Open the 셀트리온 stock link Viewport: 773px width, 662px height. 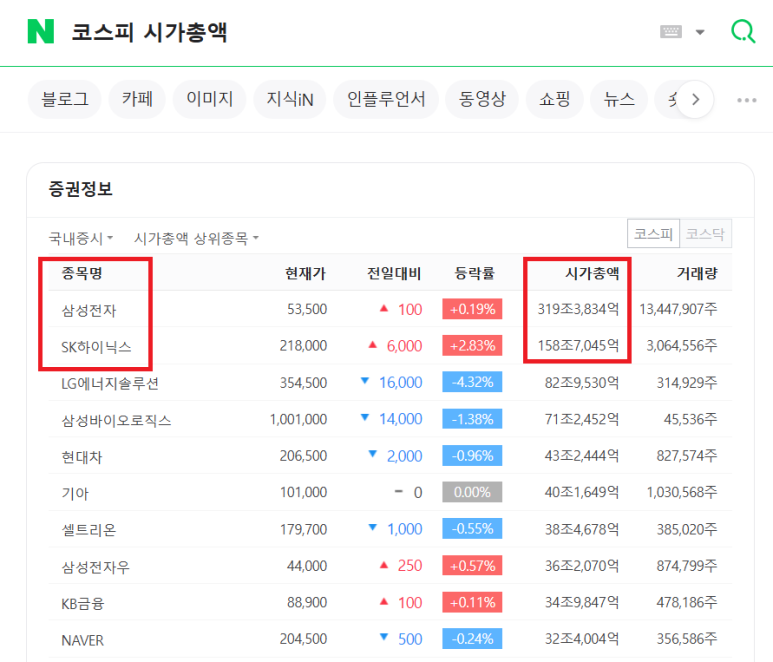(89, 530)
